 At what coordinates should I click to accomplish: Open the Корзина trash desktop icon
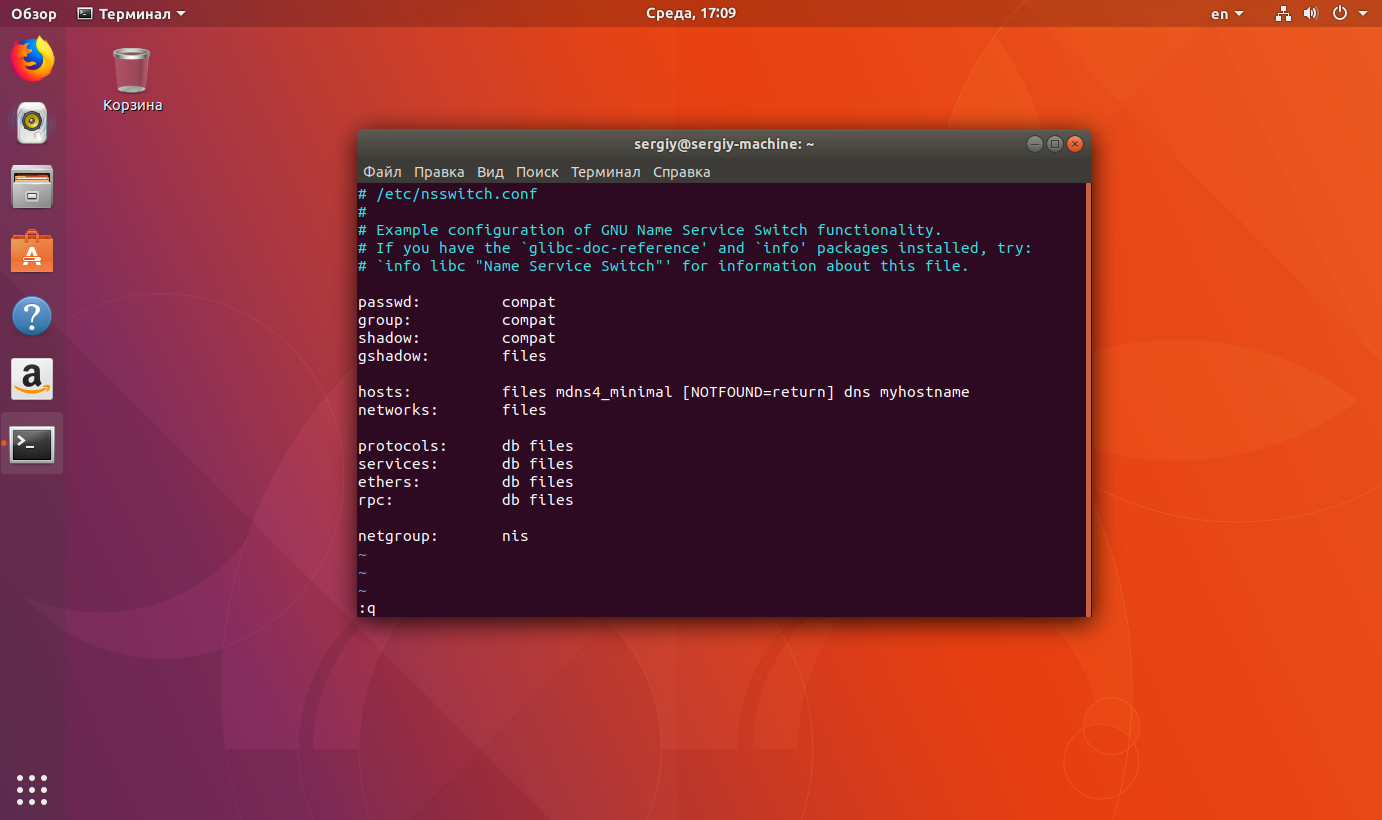click(132, 80)
